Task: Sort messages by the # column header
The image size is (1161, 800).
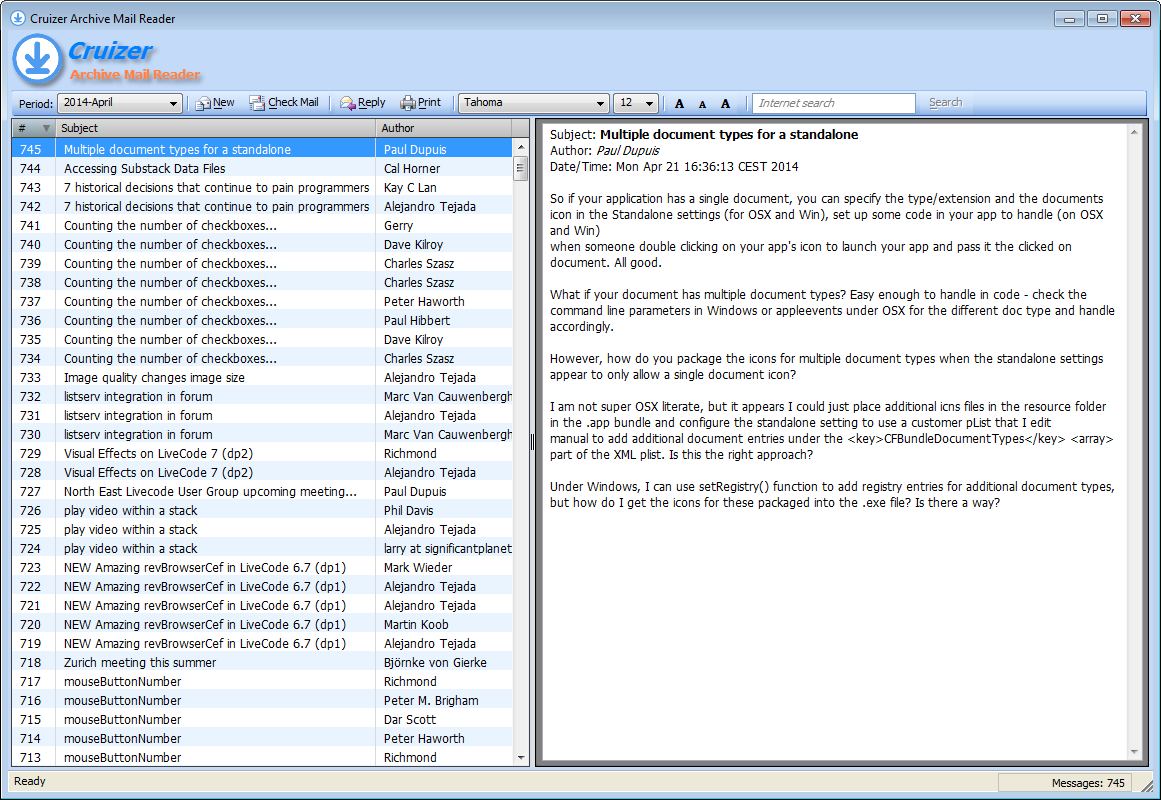Action: point(32,128)
